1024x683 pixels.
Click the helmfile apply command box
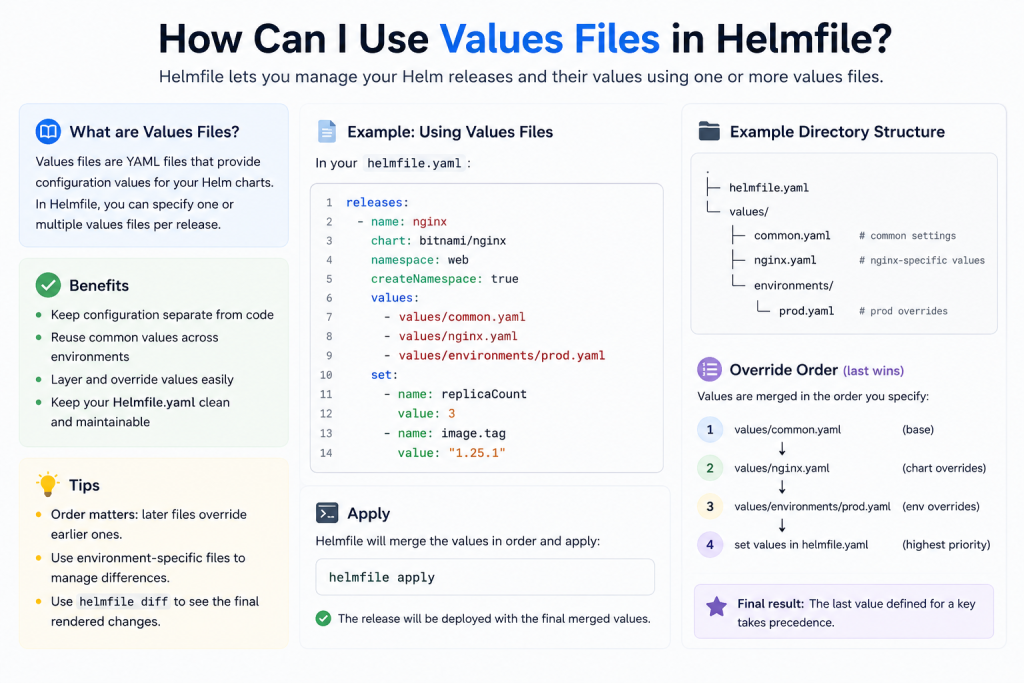click(x=485, y=577)
